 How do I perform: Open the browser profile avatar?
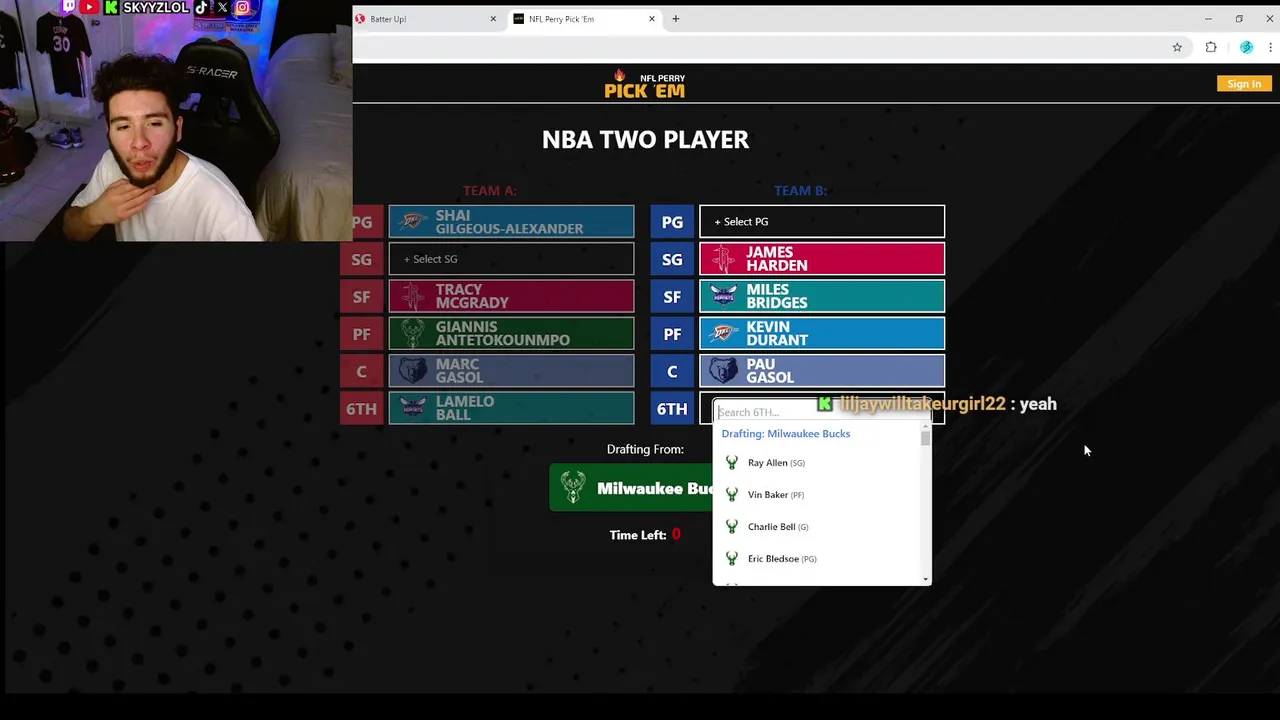click(1246, 47)
